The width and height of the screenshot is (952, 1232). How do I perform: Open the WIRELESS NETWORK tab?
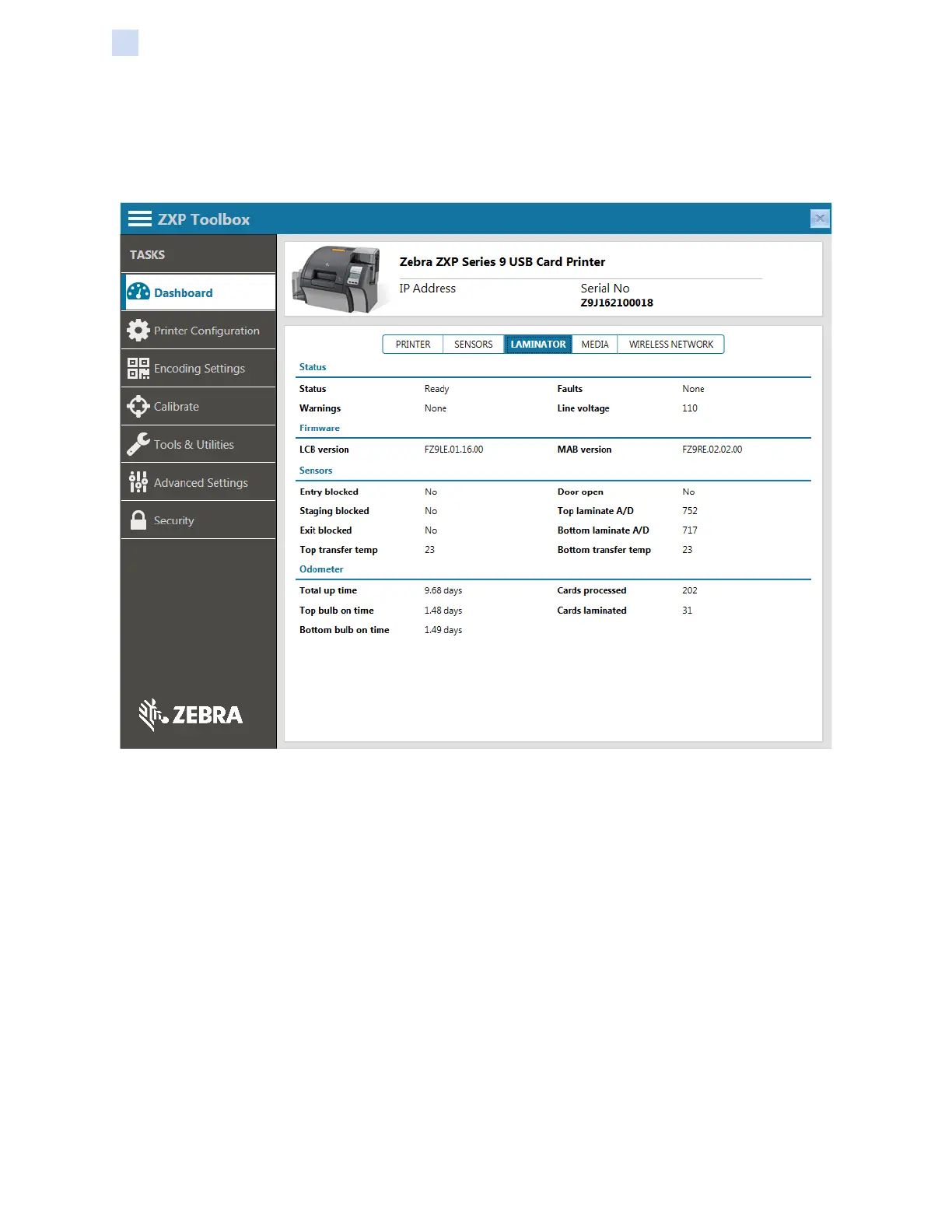[671, 345]
